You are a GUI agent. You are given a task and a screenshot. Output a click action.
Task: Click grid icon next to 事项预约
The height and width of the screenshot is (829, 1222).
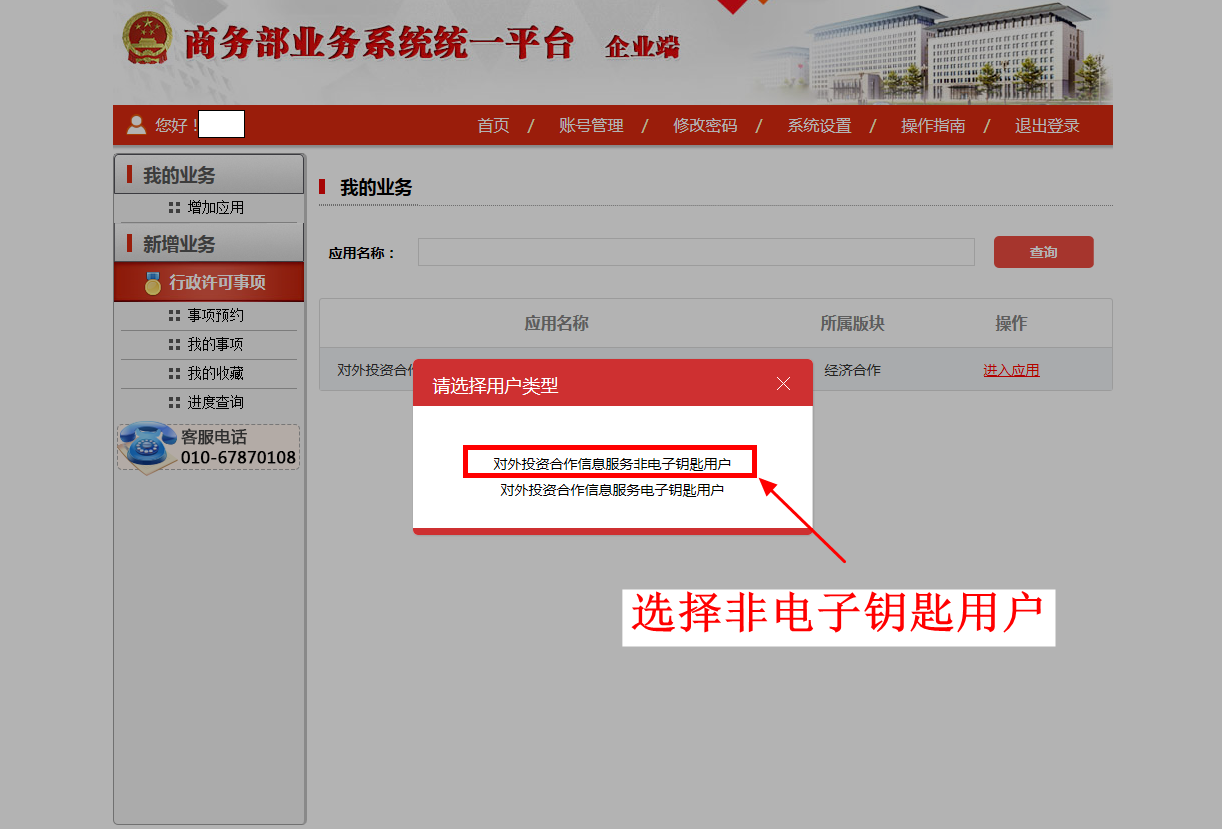pos(174,316)
